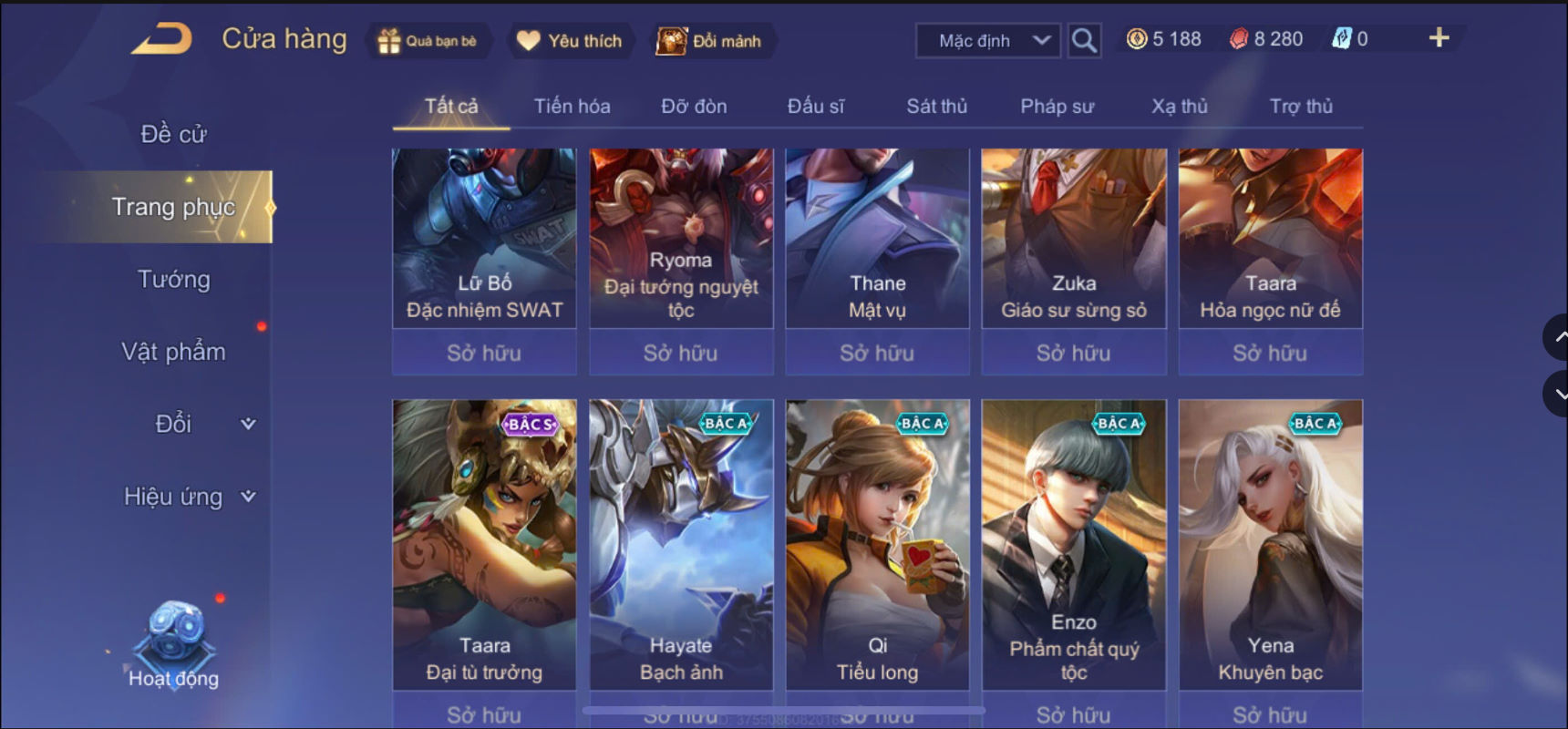The width and height of the screenshot is (1568, 729).
Task: Select the Pháp sư tab
Action: click(1057, 107)
